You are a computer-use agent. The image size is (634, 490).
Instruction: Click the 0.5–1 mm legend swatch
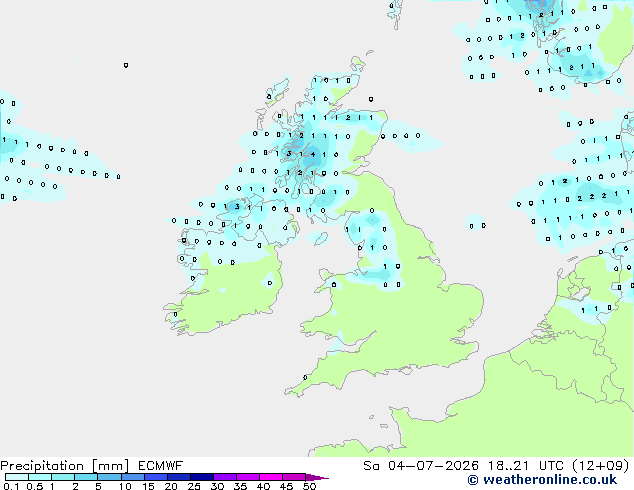pyautogui.click(x=40, y=477)
